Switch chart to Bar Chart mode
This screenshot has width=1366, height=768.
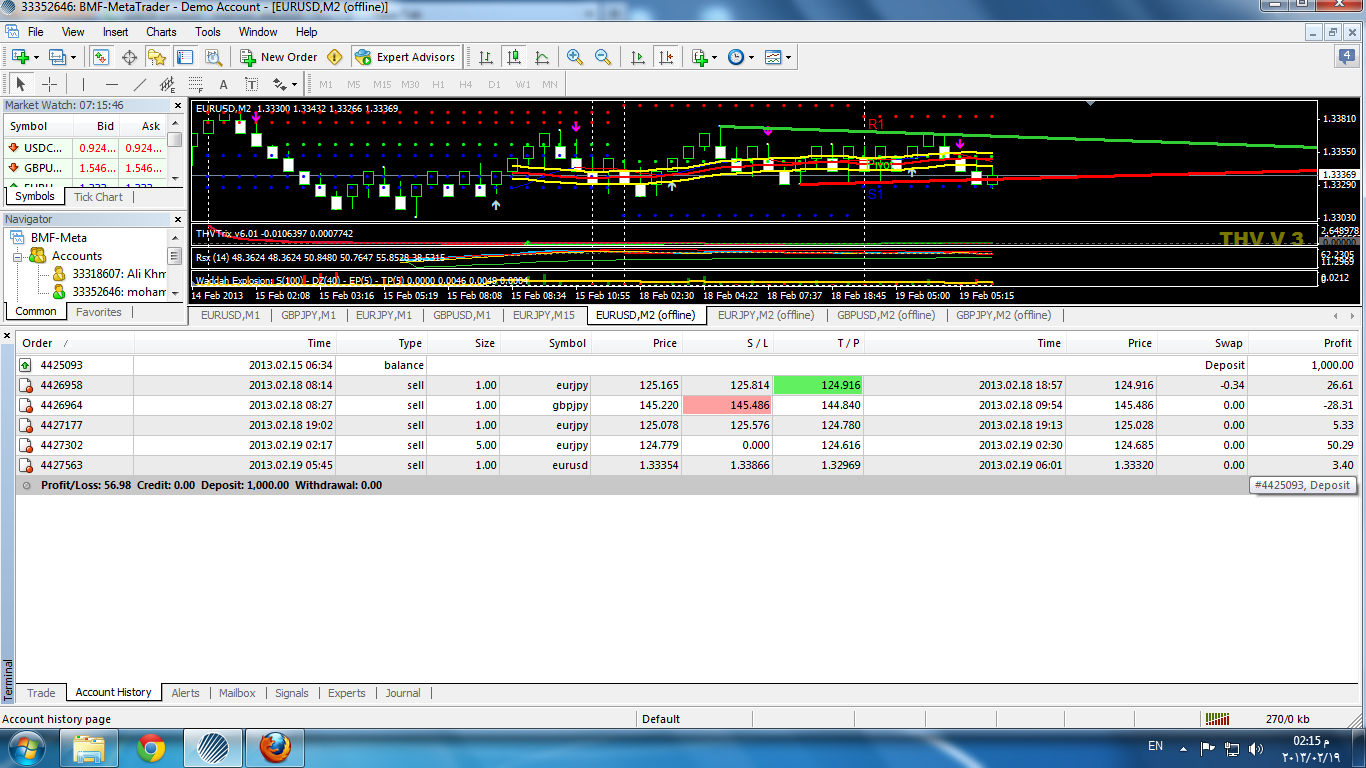(485, 57)
